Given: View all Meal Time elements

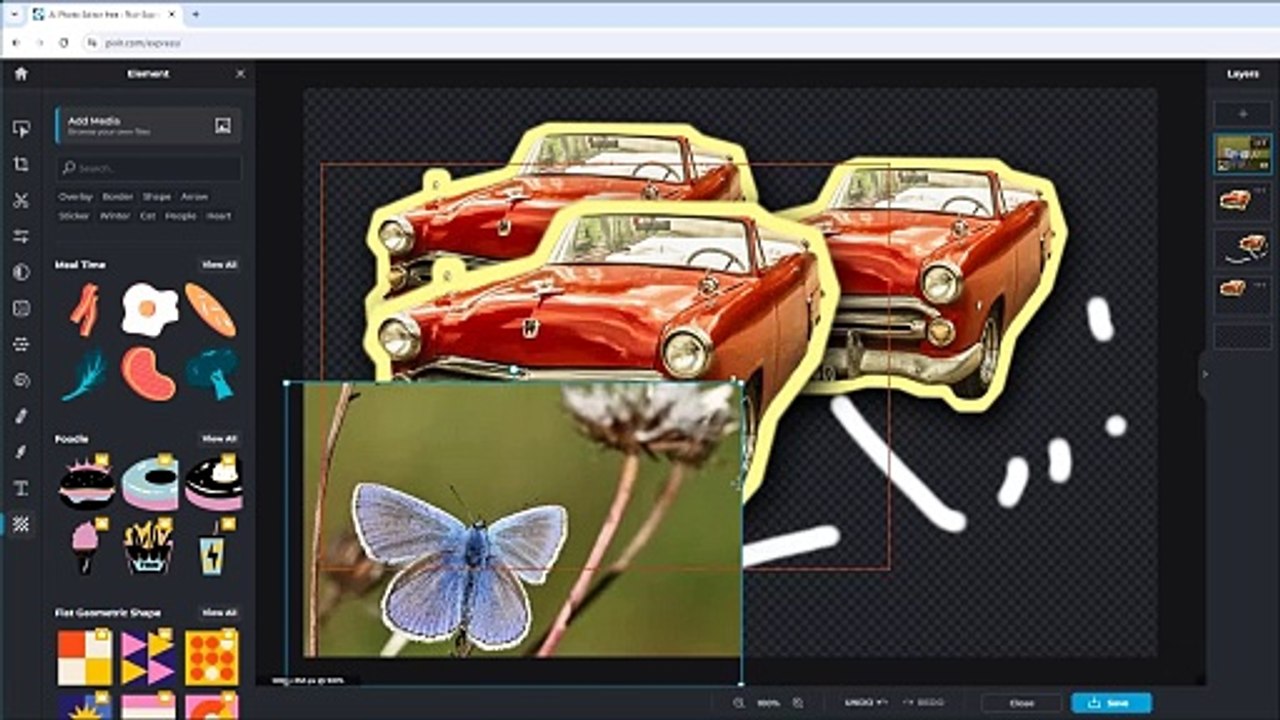Looking at the screenshot, I should (219, 265).
